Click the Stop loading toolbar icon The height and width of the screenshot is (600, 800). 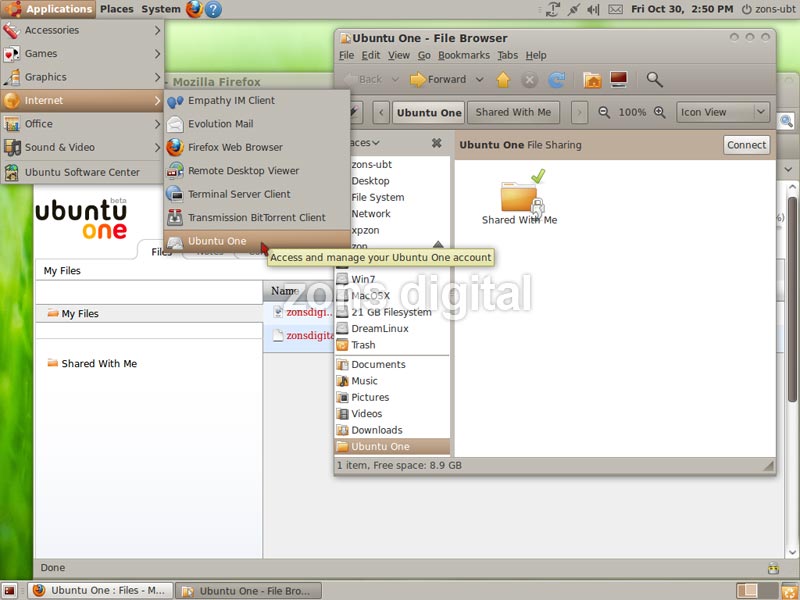[x=530, y=80]
